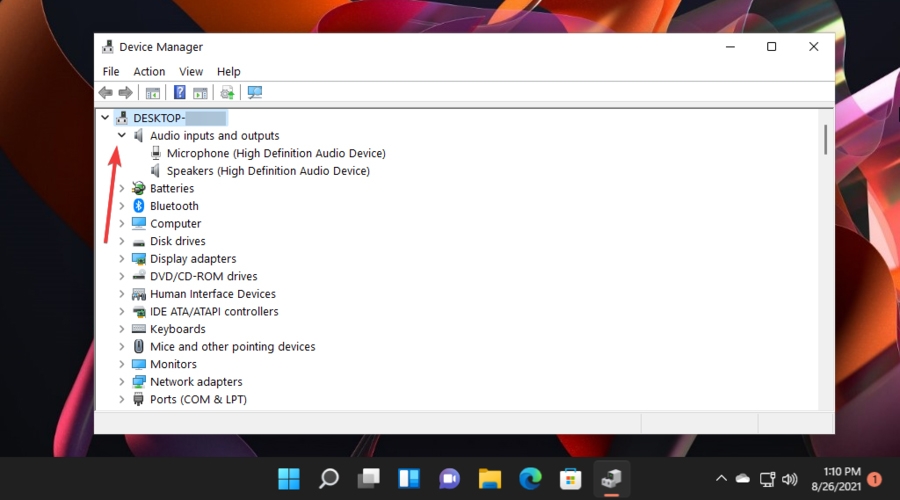Click the Forward arrow toolbar icon
The height and width of the screenshot is (500, 900).
coord(125,92)
